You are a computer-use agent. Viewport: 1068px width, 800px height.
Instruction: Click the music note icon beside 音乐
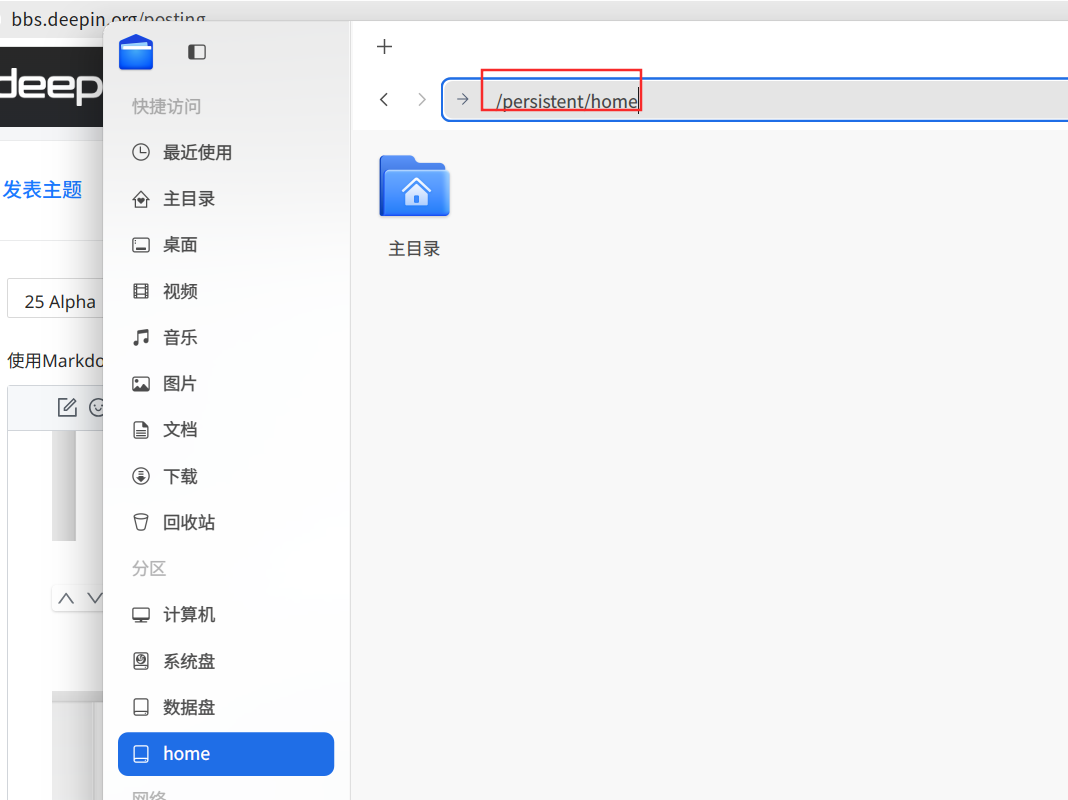pos(141,338)
